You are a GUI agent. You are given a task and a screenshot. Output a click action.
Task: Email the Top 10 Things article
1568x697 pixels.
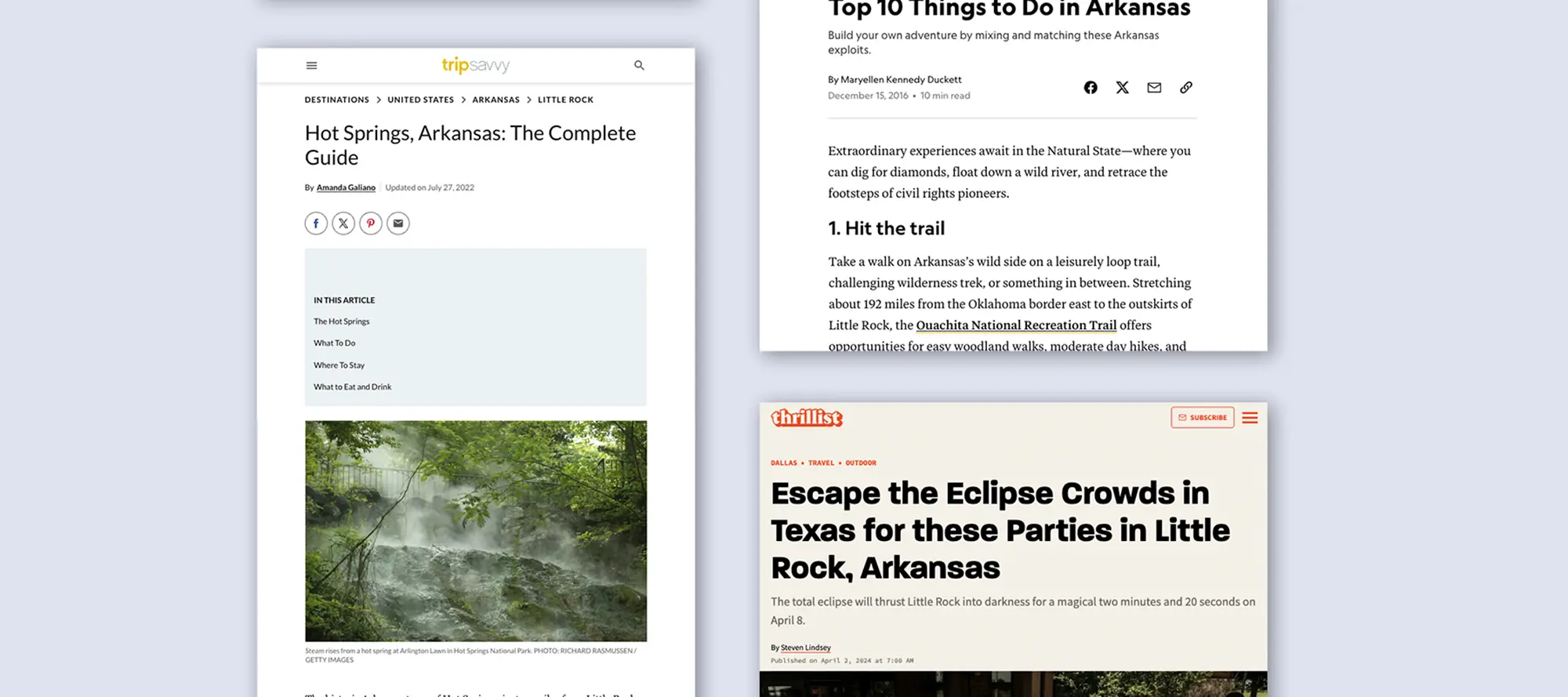click(x=1154, y=88)
